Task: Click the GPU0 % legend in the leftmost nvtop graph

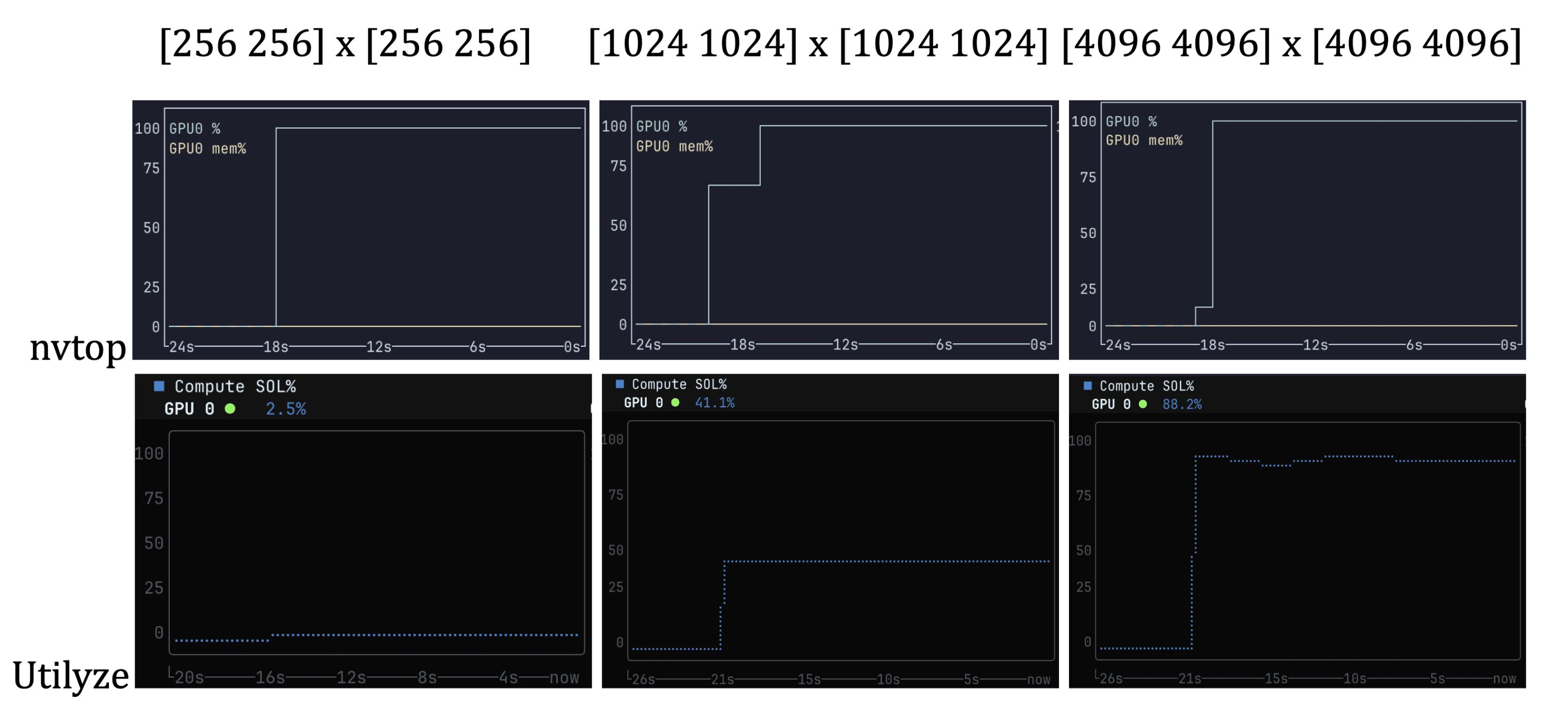Action: 195,128
